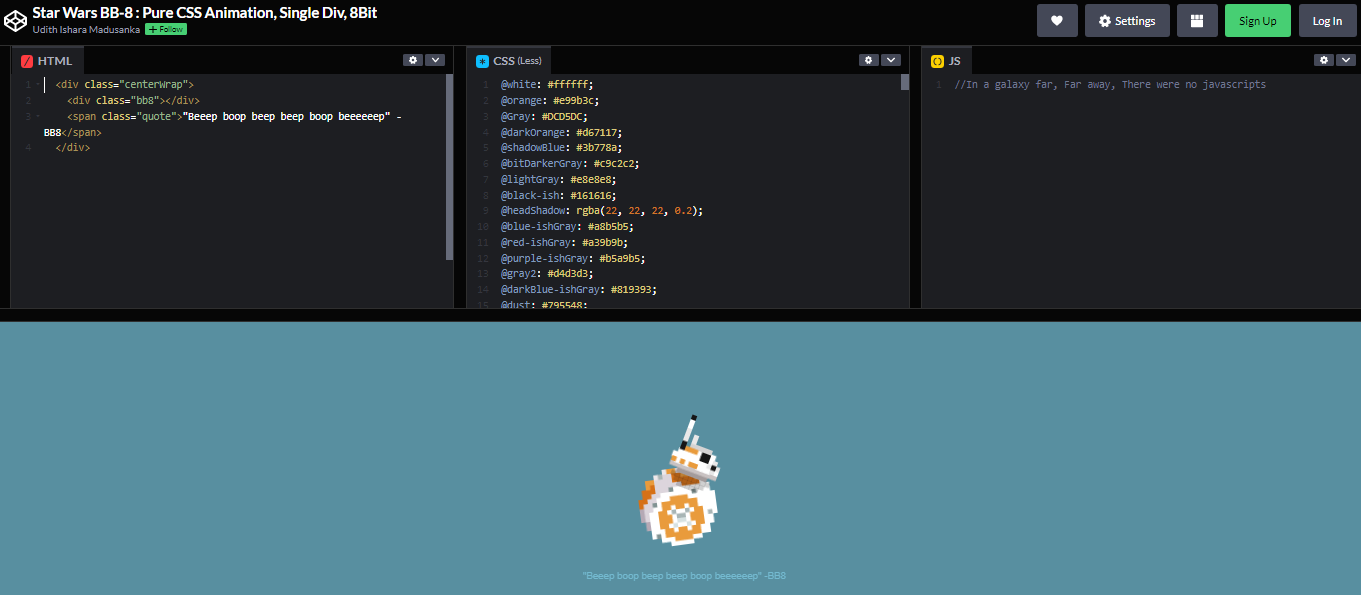Expand the HTML panel dropdown chevron

[x=435, y=59]
